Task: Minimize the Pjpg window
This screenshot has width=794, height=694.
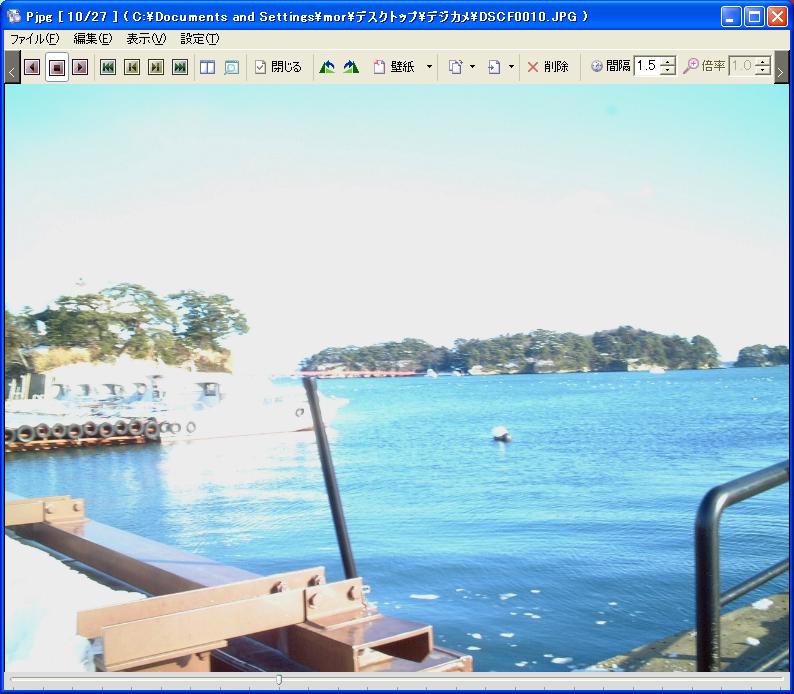Action: point(730,17)
